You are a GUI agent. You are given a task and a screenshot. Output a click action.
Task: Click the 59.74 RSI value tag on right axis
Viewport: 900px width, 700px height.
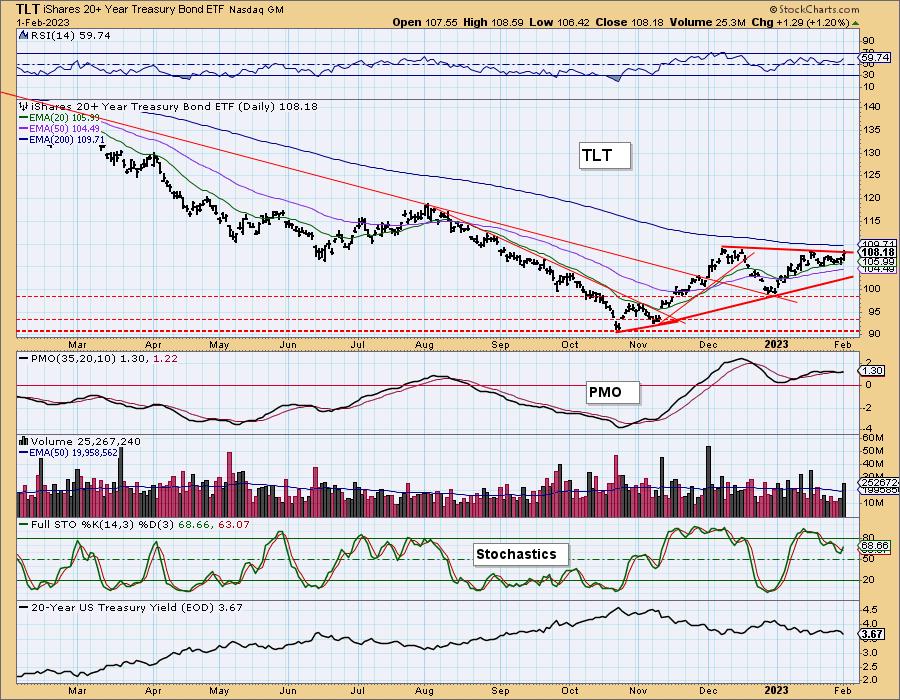point(875,57)
